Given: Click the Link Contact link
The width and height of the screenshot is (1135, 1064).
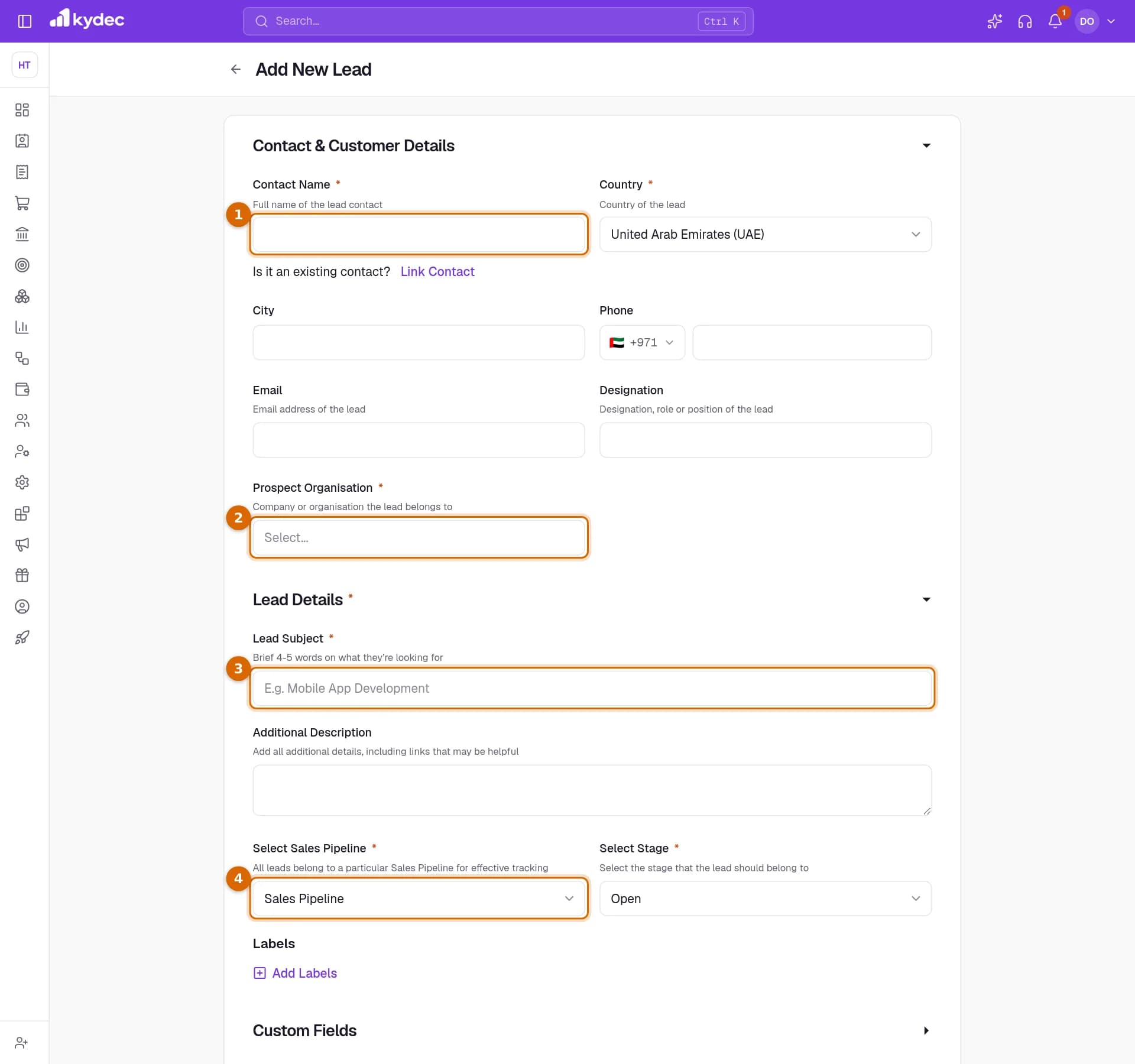Looking at the screenshot, I should [437, 271].
